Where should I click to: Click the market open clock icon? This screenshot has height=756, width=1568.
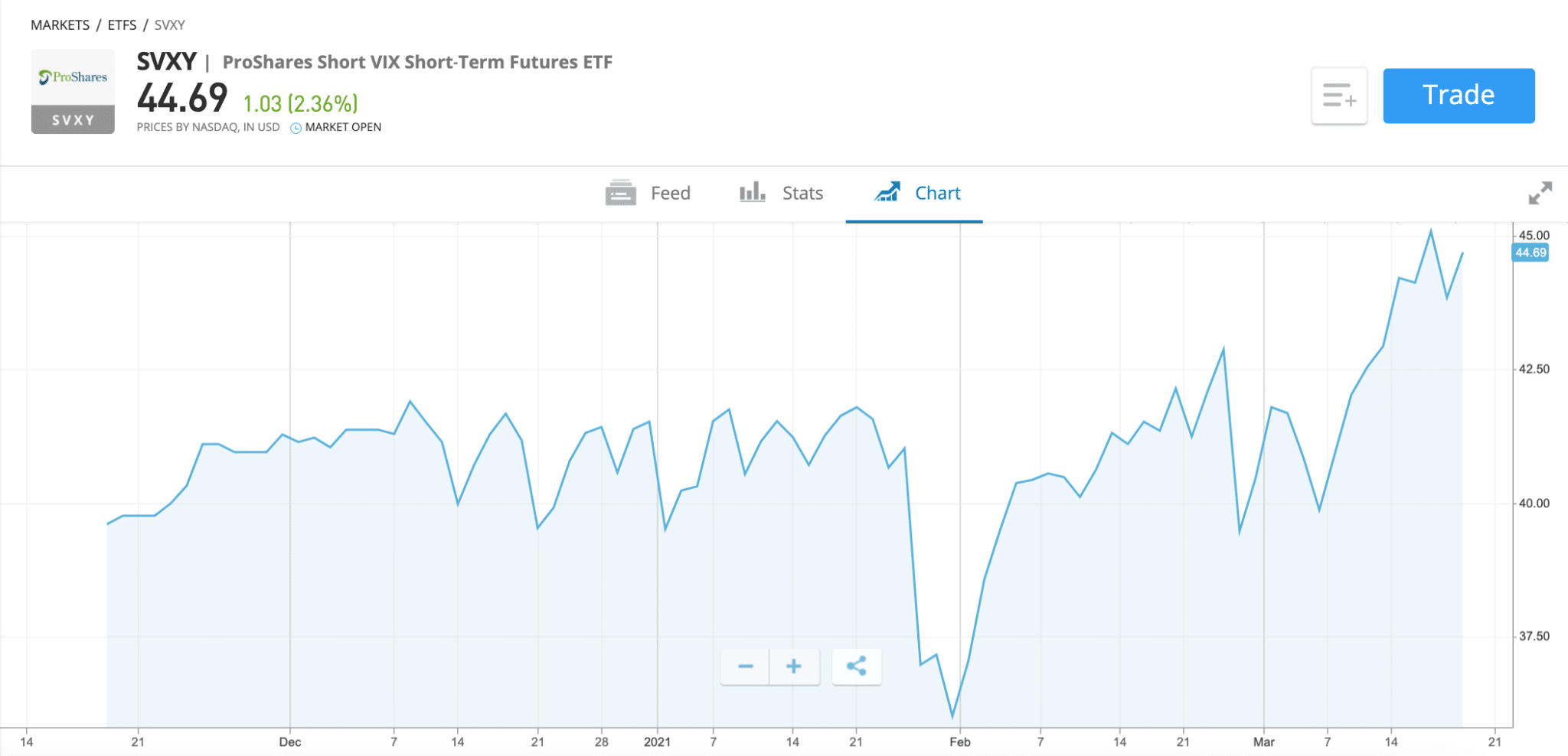pos(296,128)
